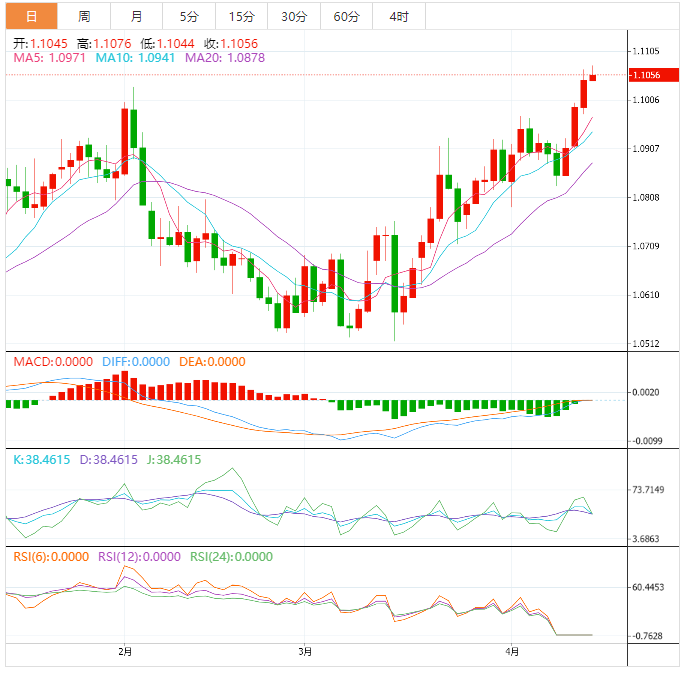The width and height of the screenshot is (684, 673).
Task: Open the 5分 timeframe tab
Action: tap(189, 16)
